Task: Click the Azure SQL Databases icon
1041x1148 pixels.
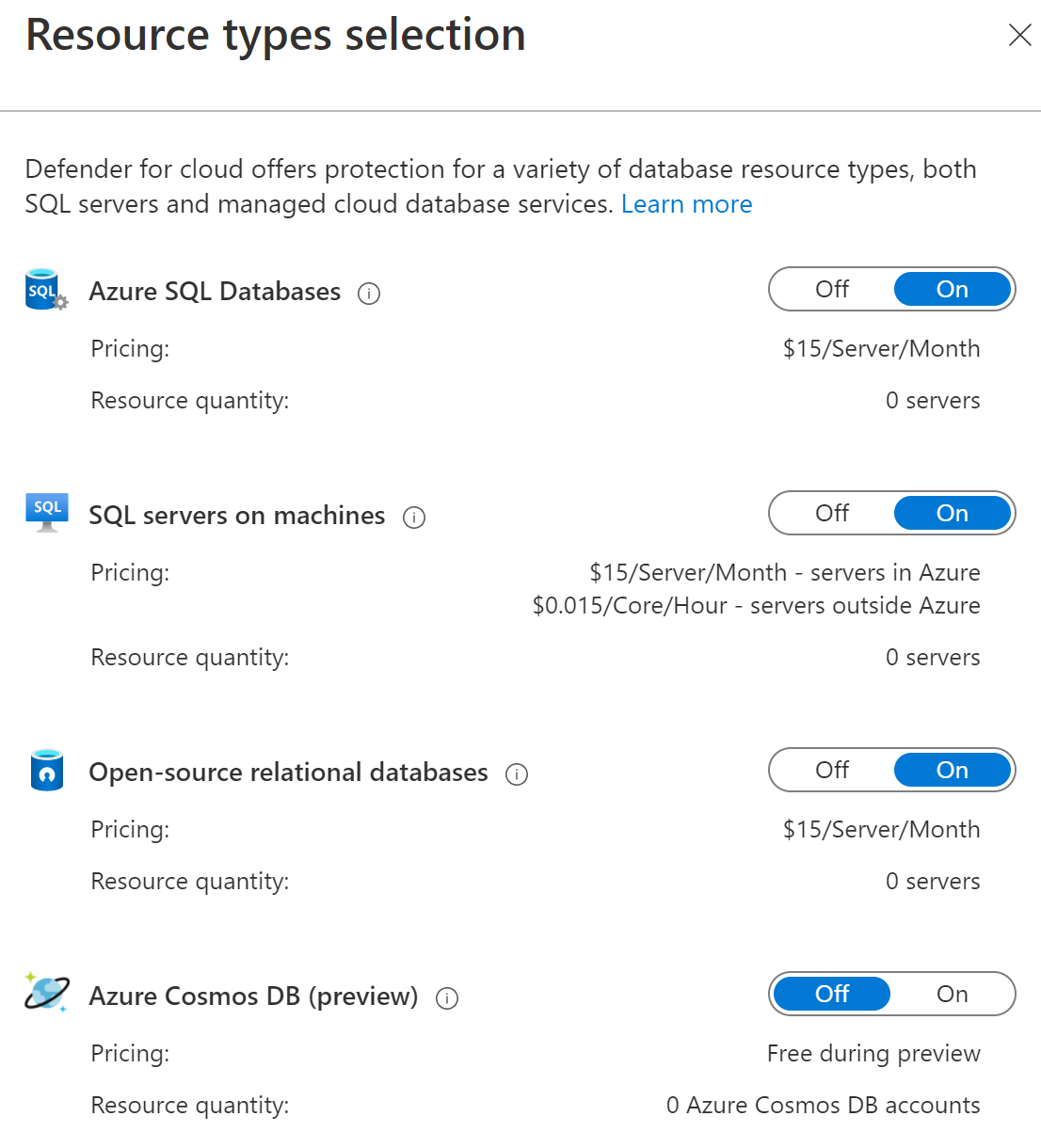Action: (45, 291)
